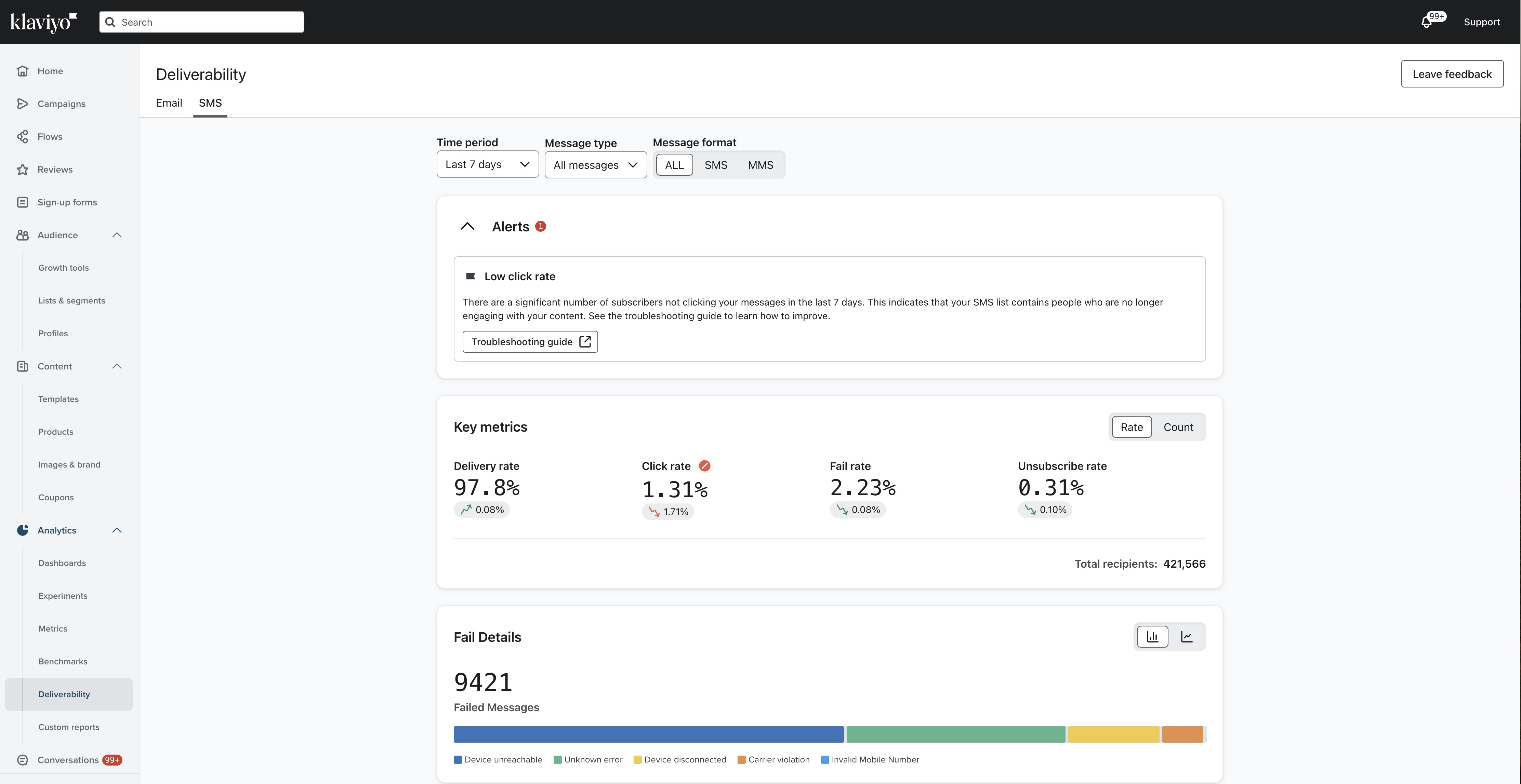
Task: Select Custom reports under Analytics
Action: [x=68, y=727]
